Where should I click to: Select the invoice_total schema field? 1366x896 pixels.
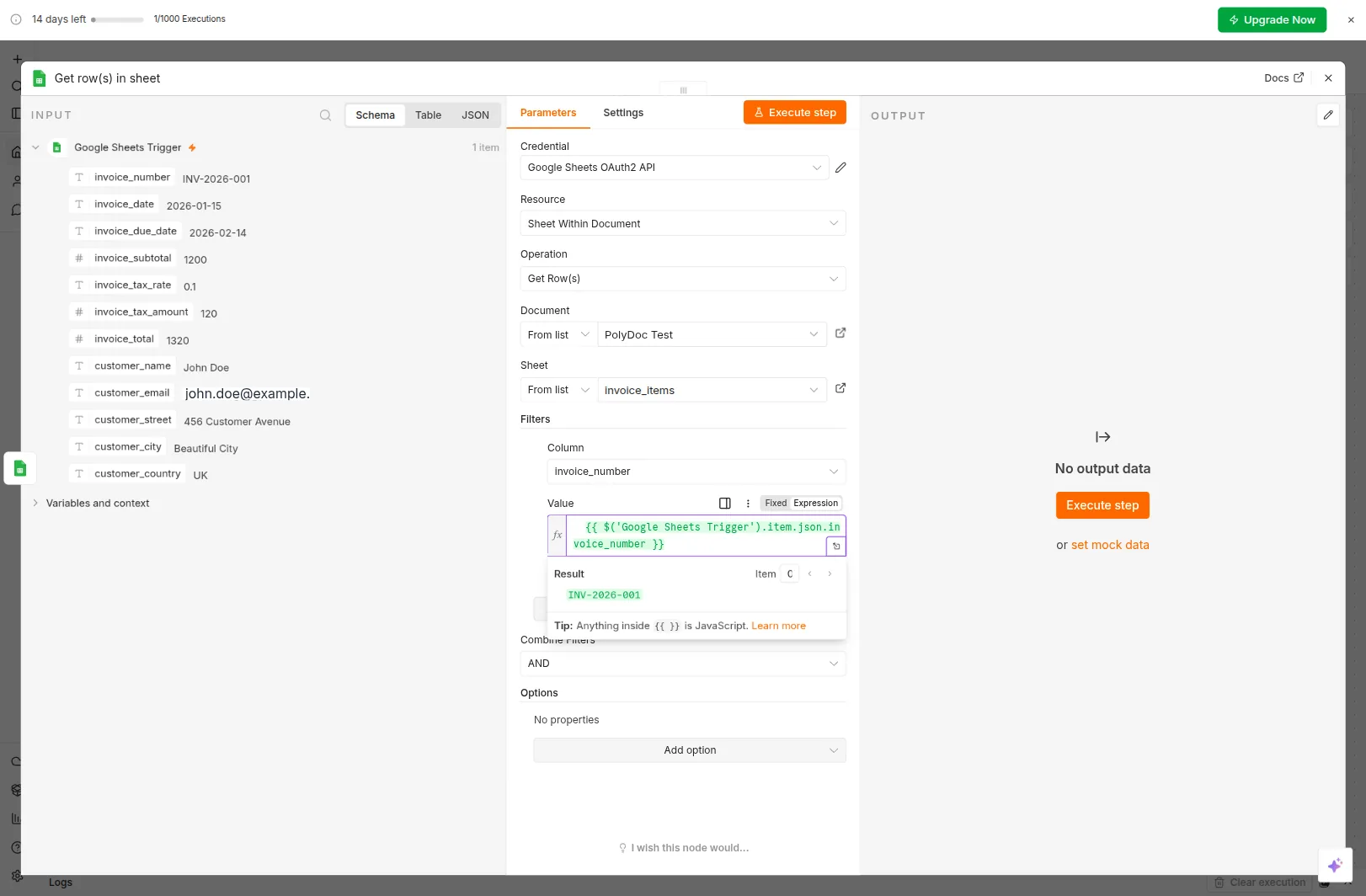point(115,339)
